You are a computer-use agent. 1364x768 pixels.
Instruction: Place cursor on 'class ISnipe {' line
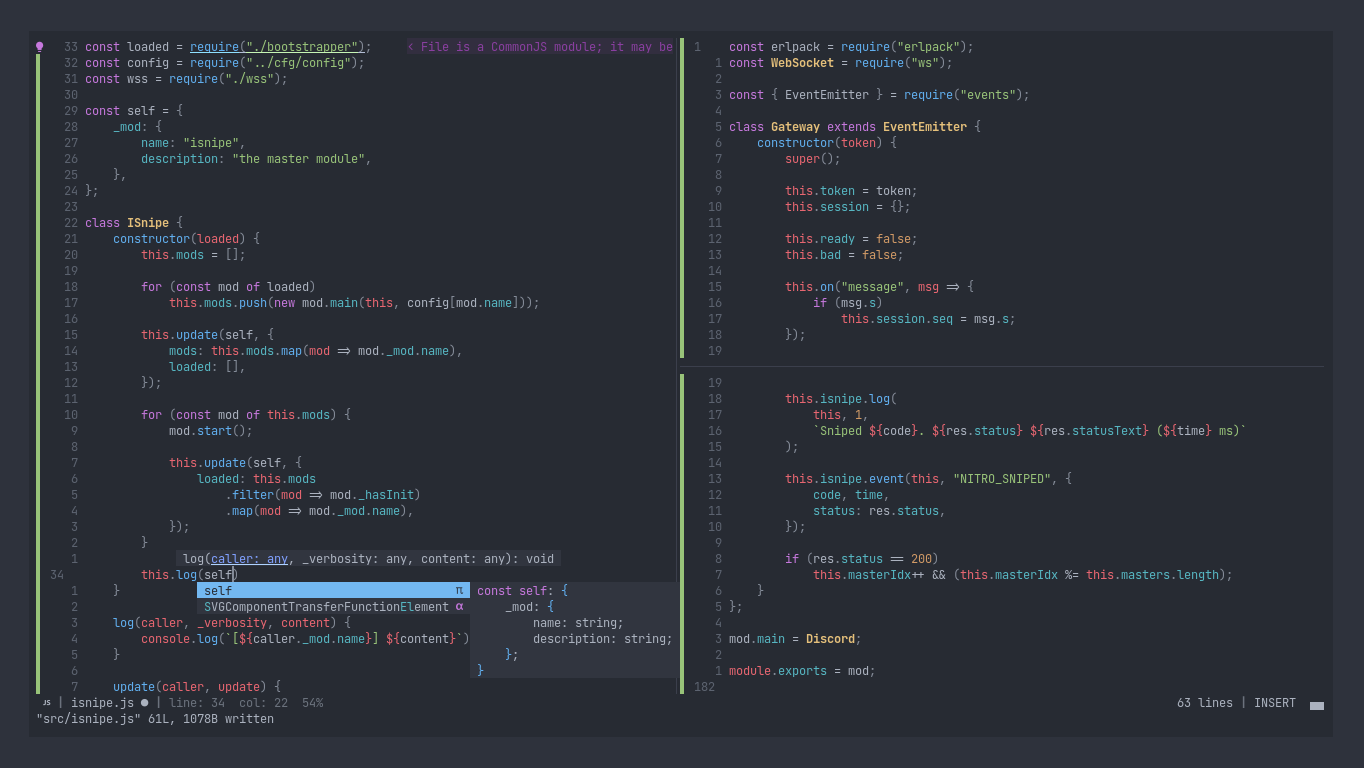(x=134, y=222)
